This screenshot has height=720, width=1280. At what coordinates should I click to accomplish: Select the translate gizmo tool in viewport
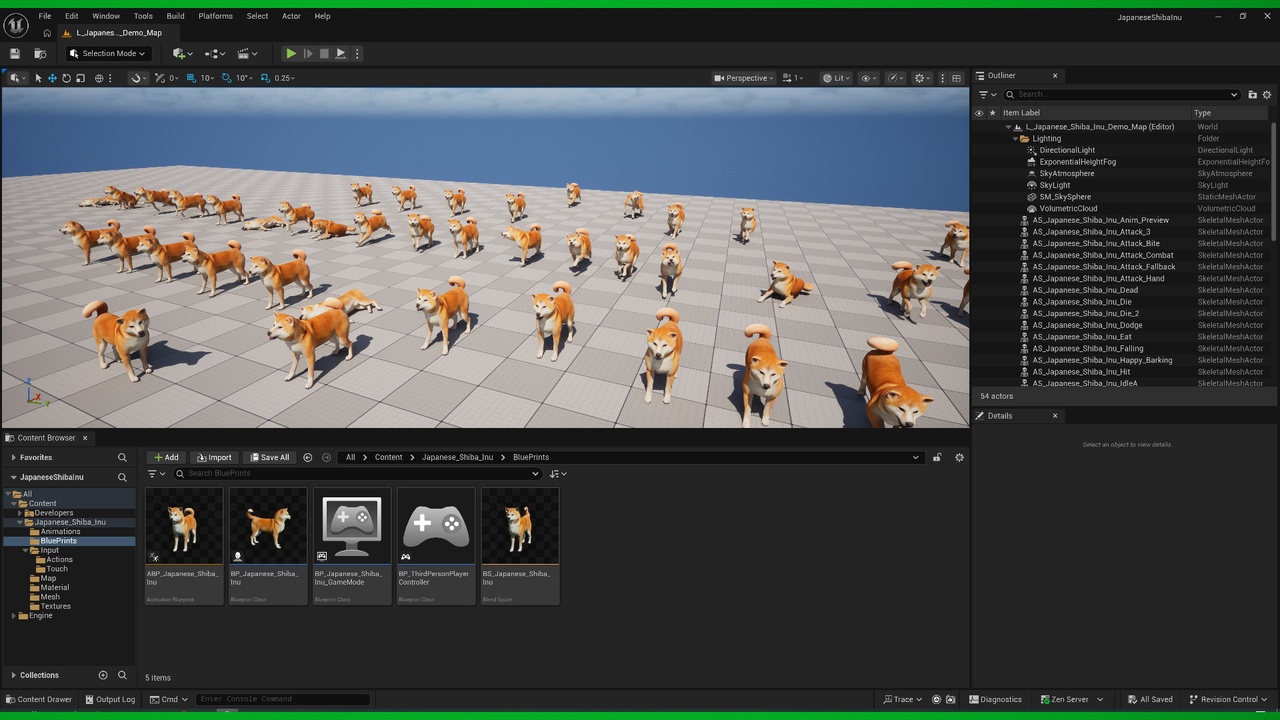[x=52, y=78]
